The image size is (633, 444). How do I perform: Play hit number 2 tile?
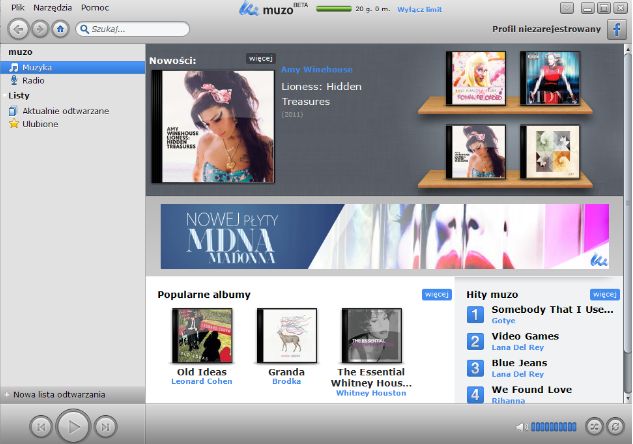pos(475,341)
